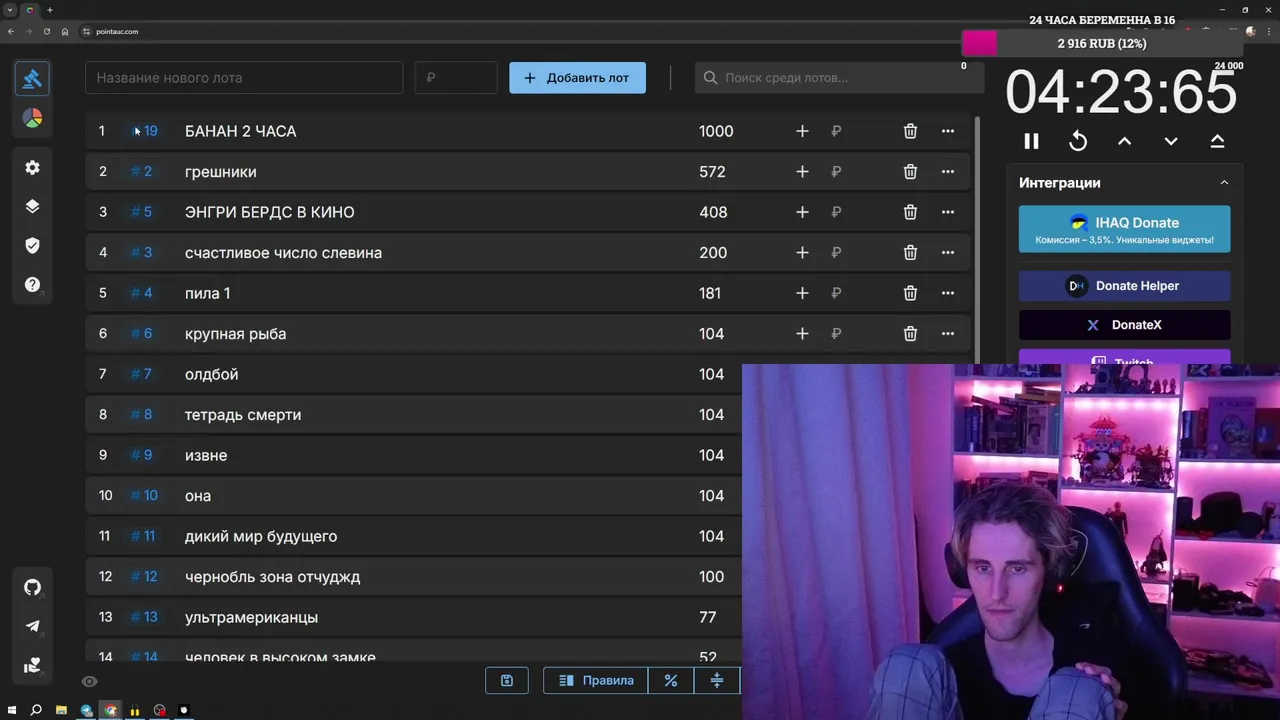
Task: Open the pie chart wheel sidebar icon
Action: [32, 118]
